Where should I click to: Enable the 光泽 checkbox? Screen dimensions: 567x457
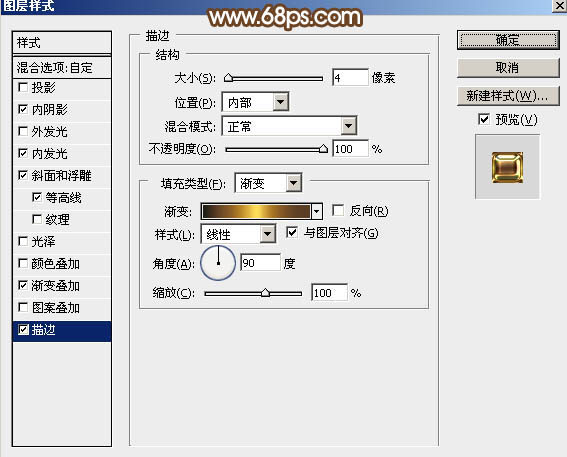click(23, 241)
